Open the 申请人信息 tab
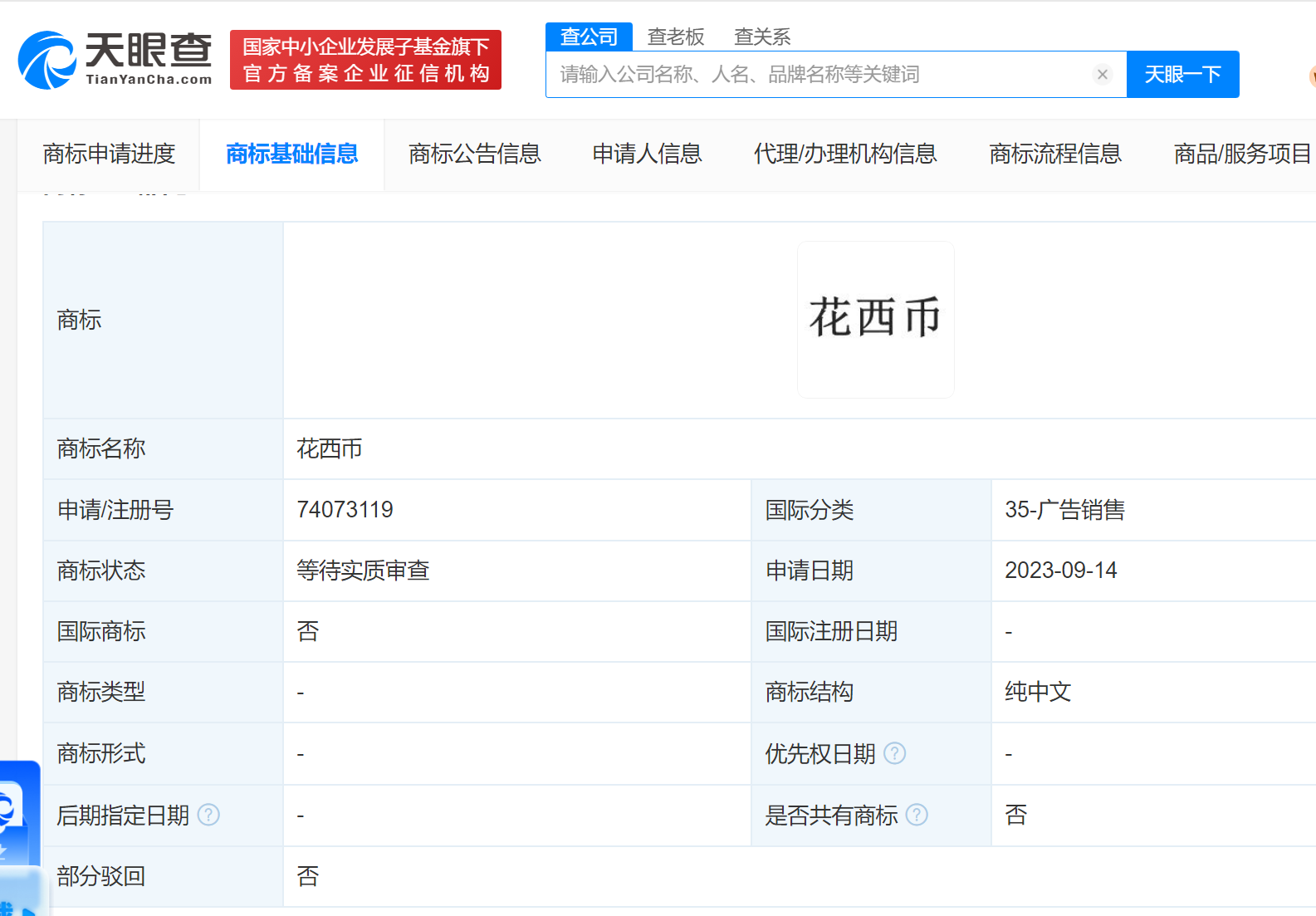The width and height of the screenshot is (1316, 916). click(x=647, y=154)
